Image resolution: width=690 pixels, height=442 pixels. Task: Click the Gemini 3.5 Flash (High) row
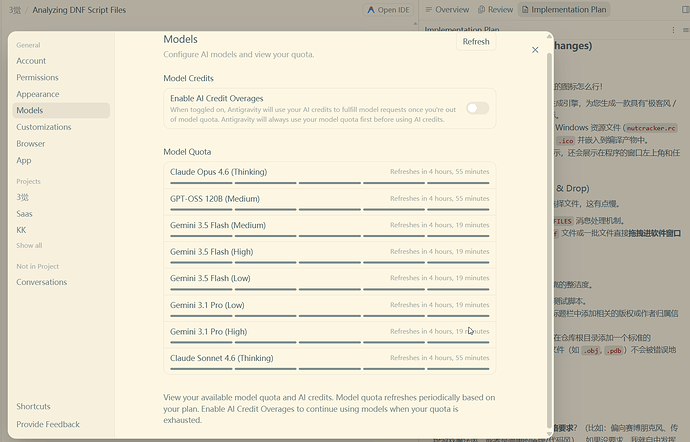330,254
